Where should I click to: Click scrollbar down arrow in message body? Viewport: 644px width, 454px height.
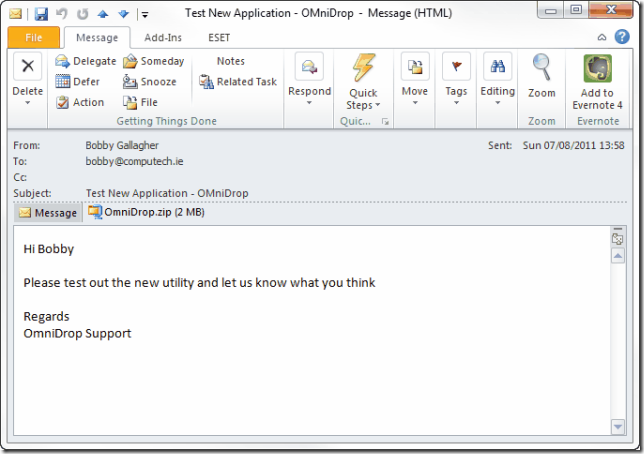point(618,426)
